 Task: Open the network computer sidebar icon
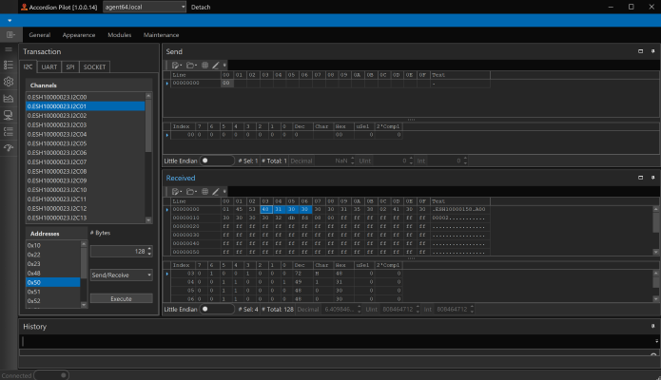8,115
